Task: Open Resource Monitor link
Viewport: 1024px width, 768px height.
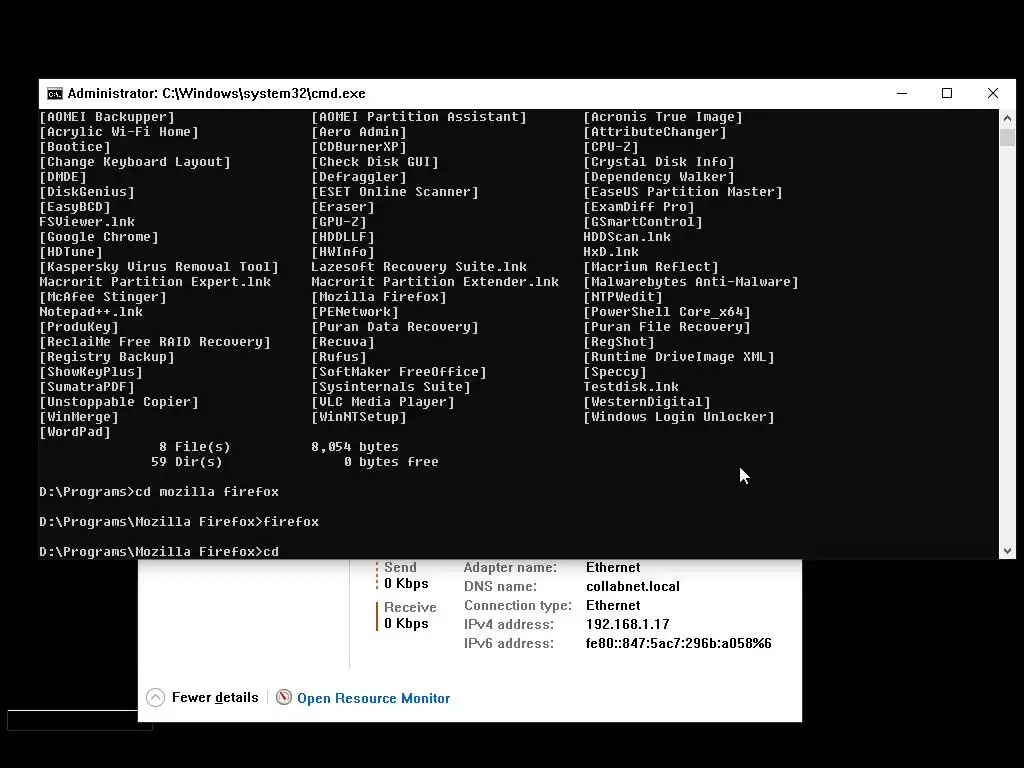Action: pos(374,698)
